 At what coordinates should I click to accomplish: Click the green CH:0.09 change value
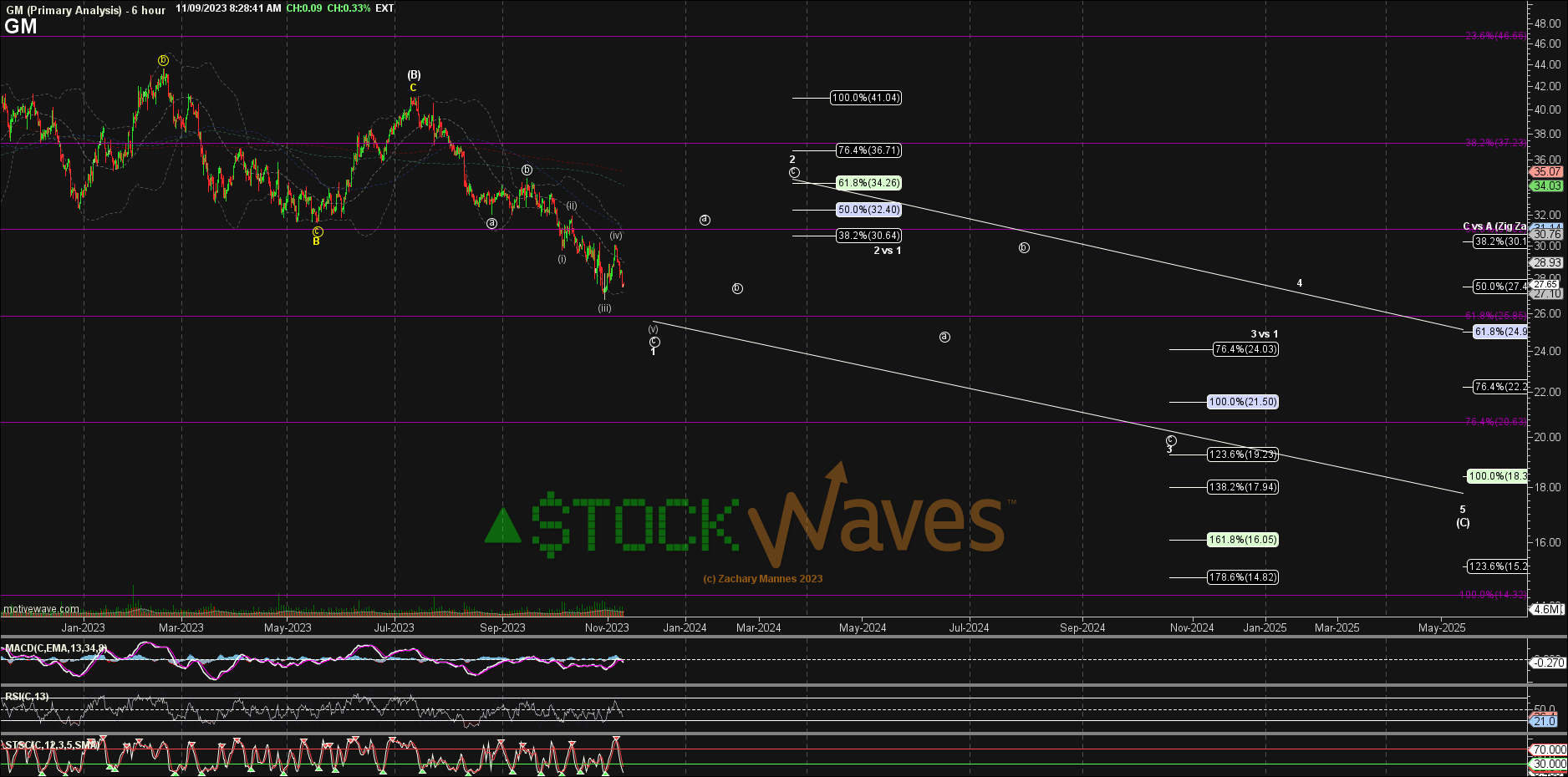304,8
